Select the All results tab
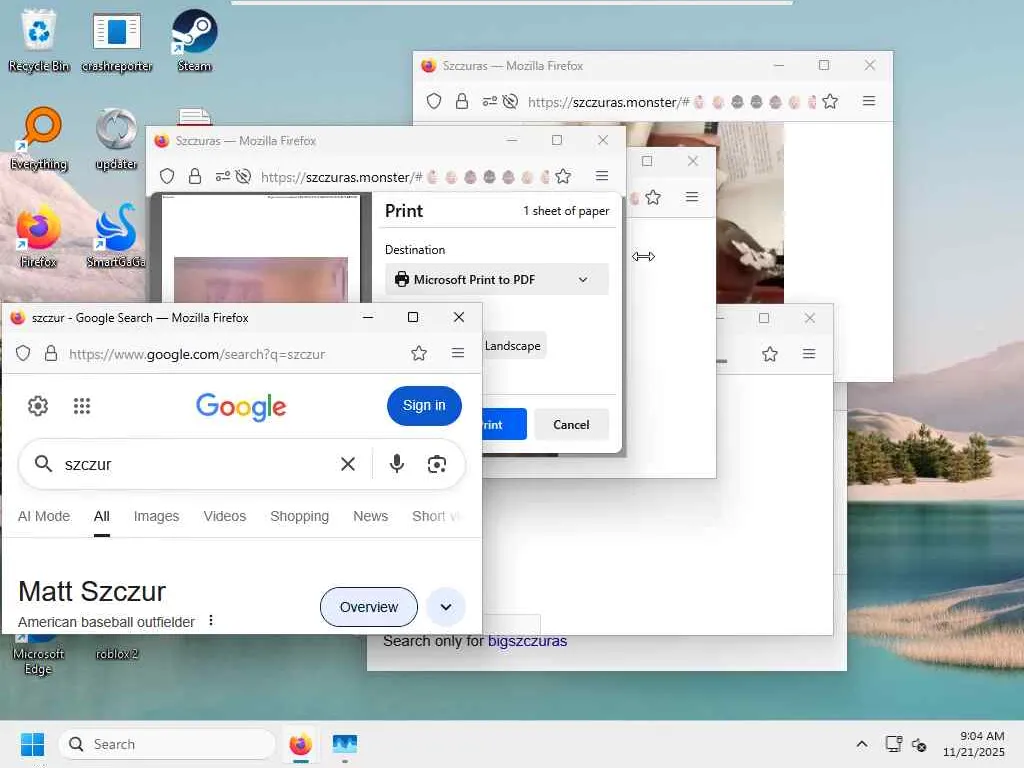The image size is (1024, 768). tap(101, 516)
